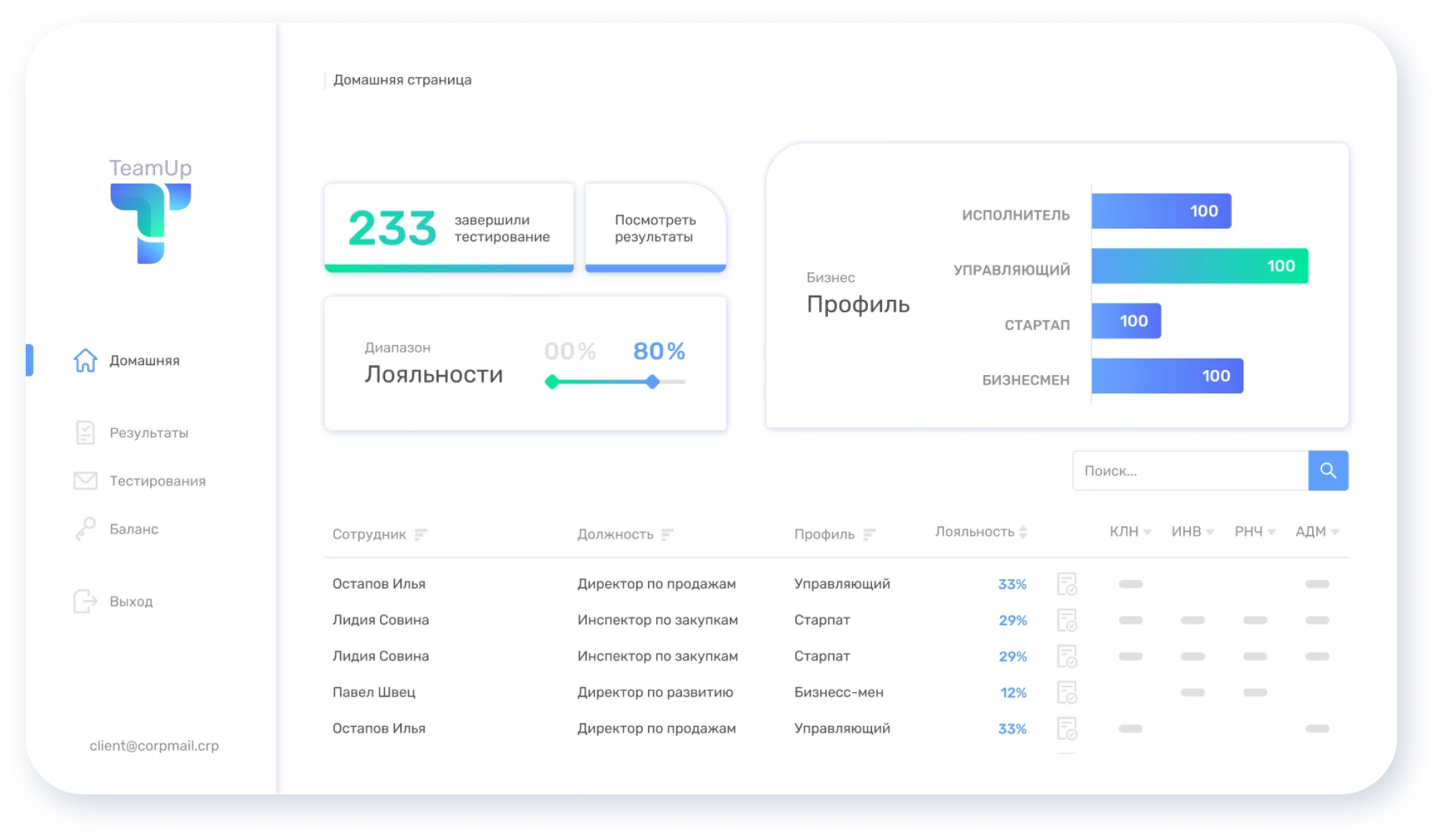Sort table by Должность column
This screenshot has height=840, width=1440.
667,534
